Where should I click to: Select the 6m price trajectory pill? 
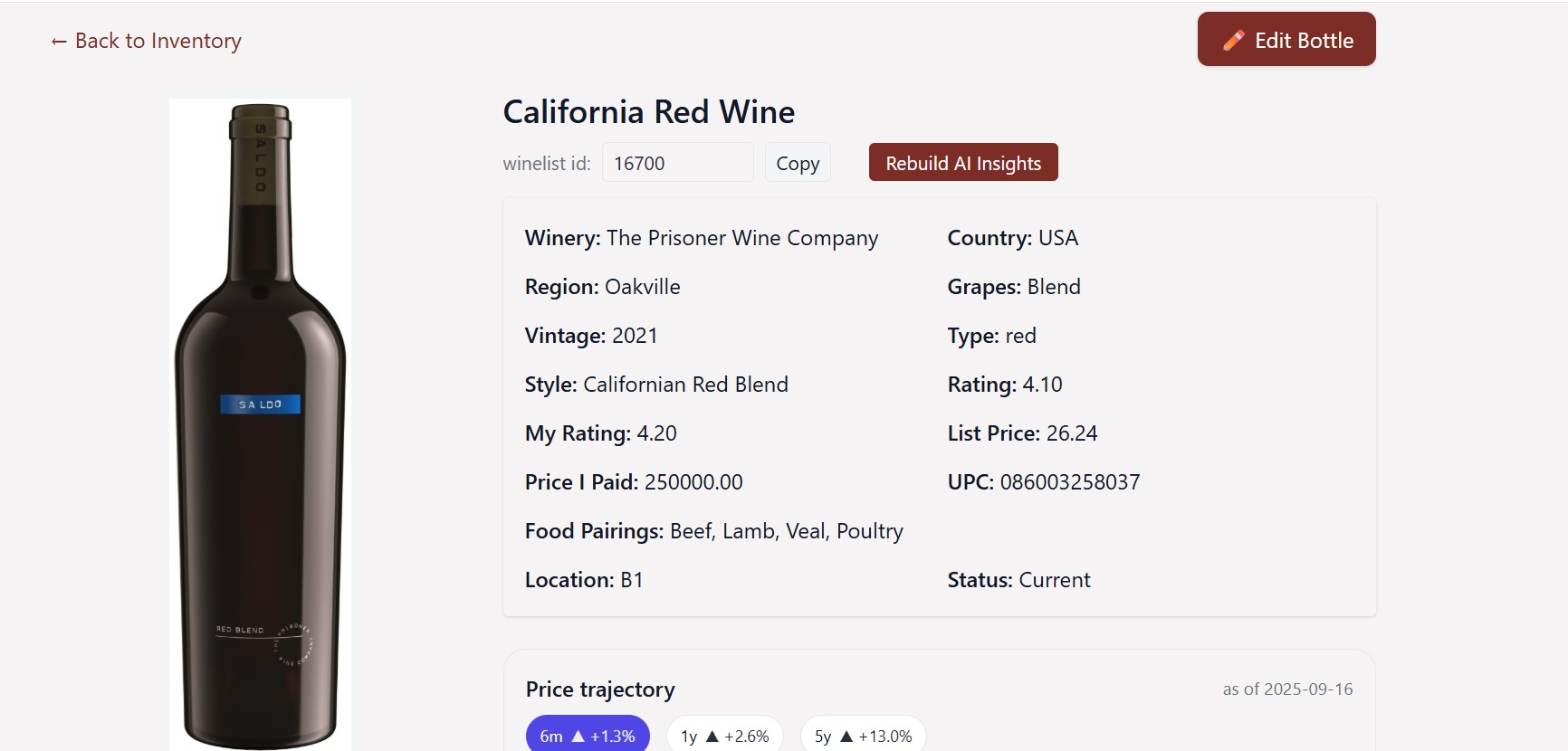coord(587,736)
